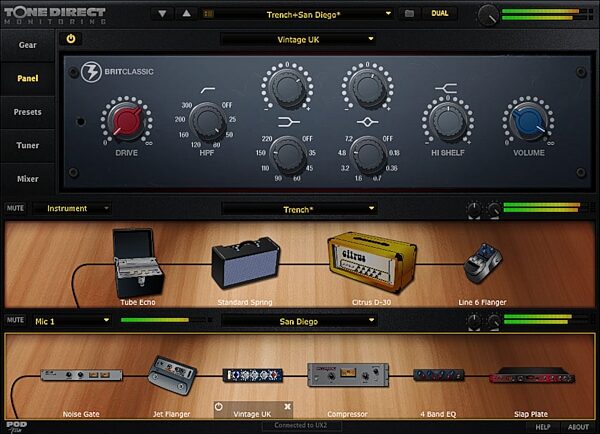Image resolution: width=600 pixels, height=434 pixels.
Task: Open the Instrument input source dropdown
Action: point(72,209)
